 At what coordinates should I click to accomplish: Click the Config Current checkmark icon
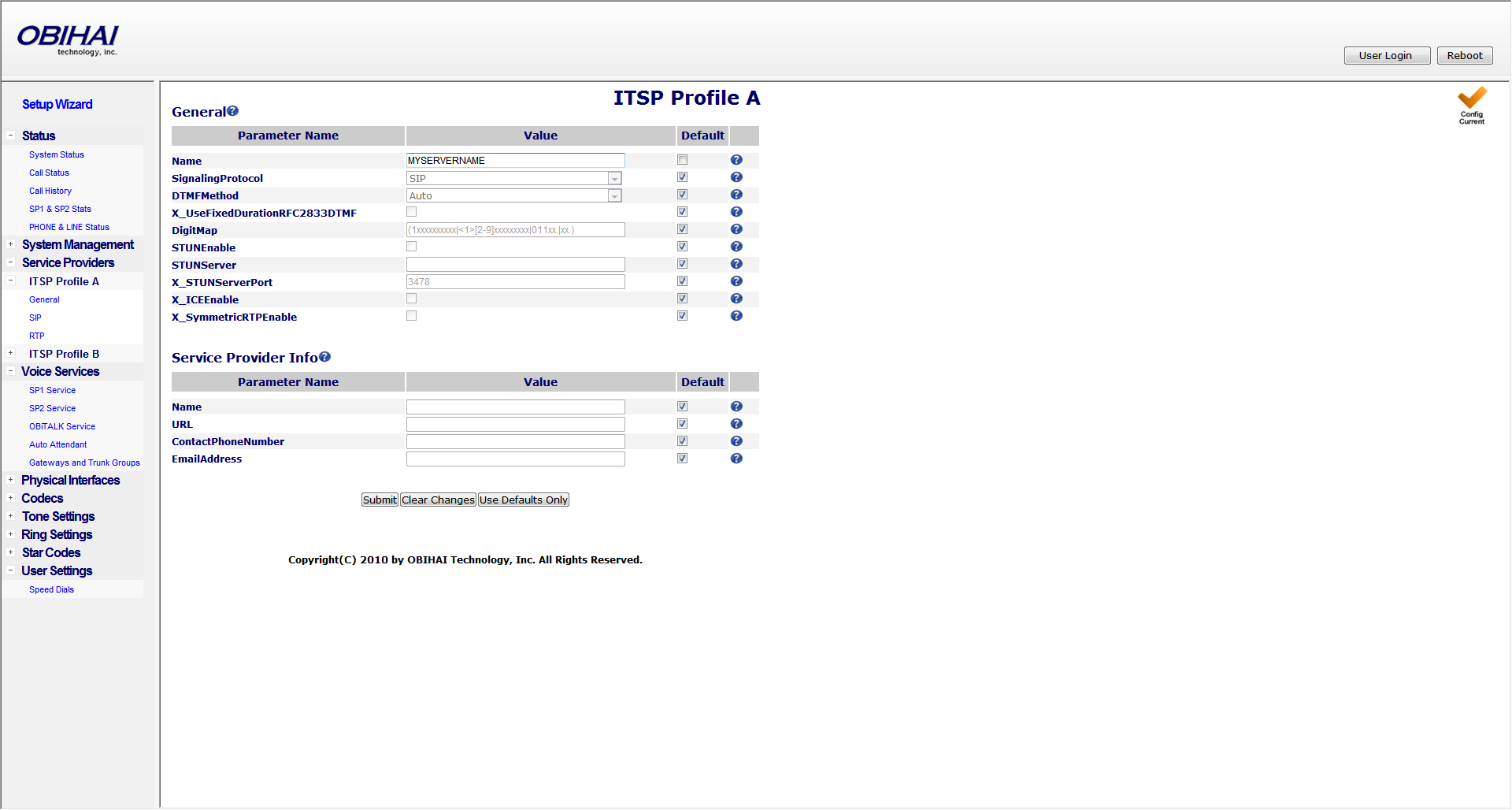pos(1472,106)
